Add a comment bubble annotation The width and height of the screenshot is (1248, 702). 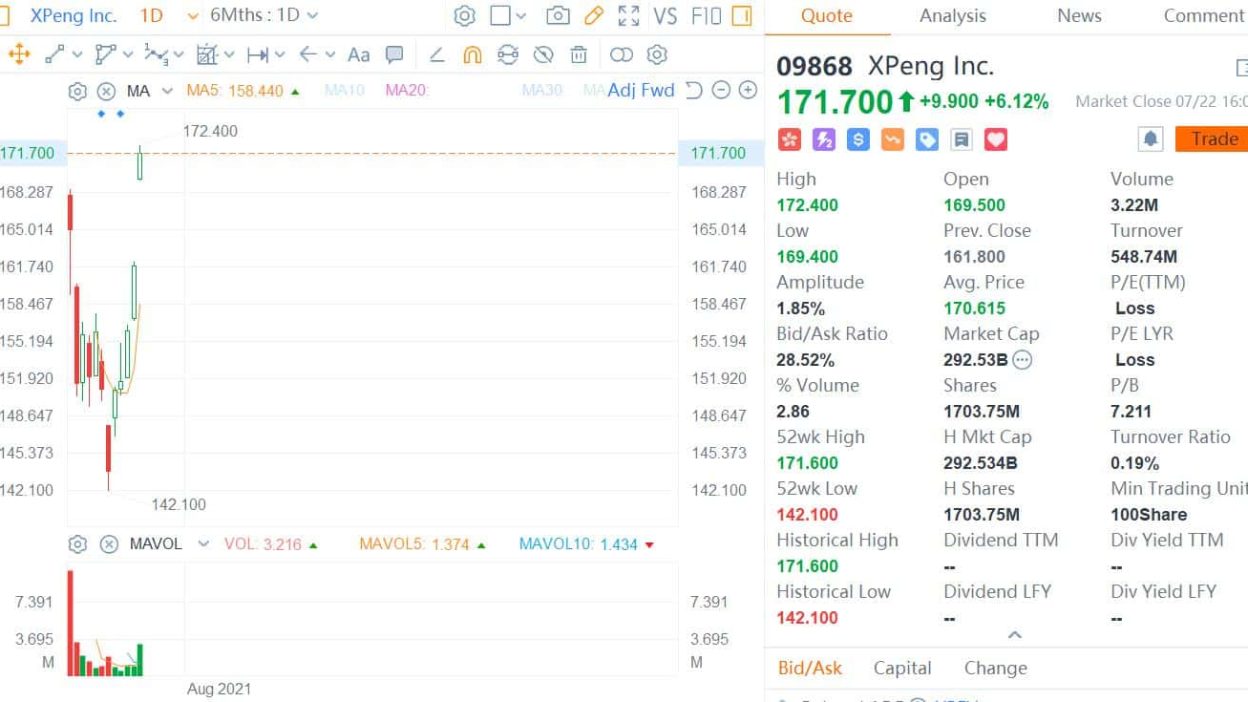coord(395,55)
